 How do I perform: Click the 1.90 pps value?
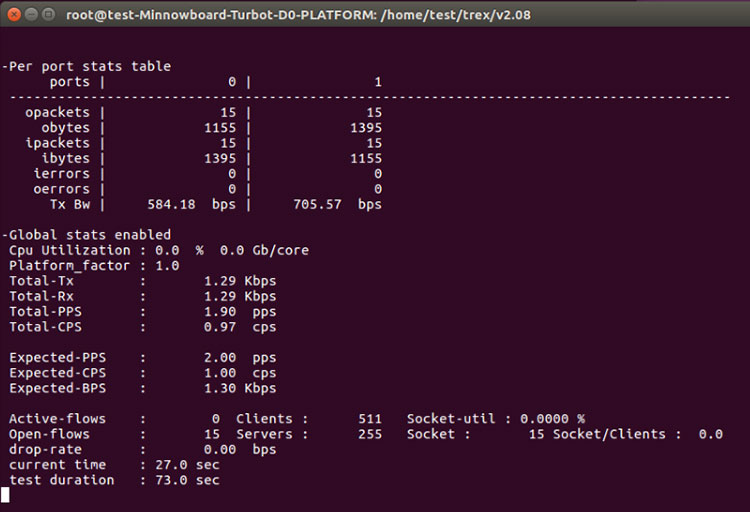click(x=240, y=312)
